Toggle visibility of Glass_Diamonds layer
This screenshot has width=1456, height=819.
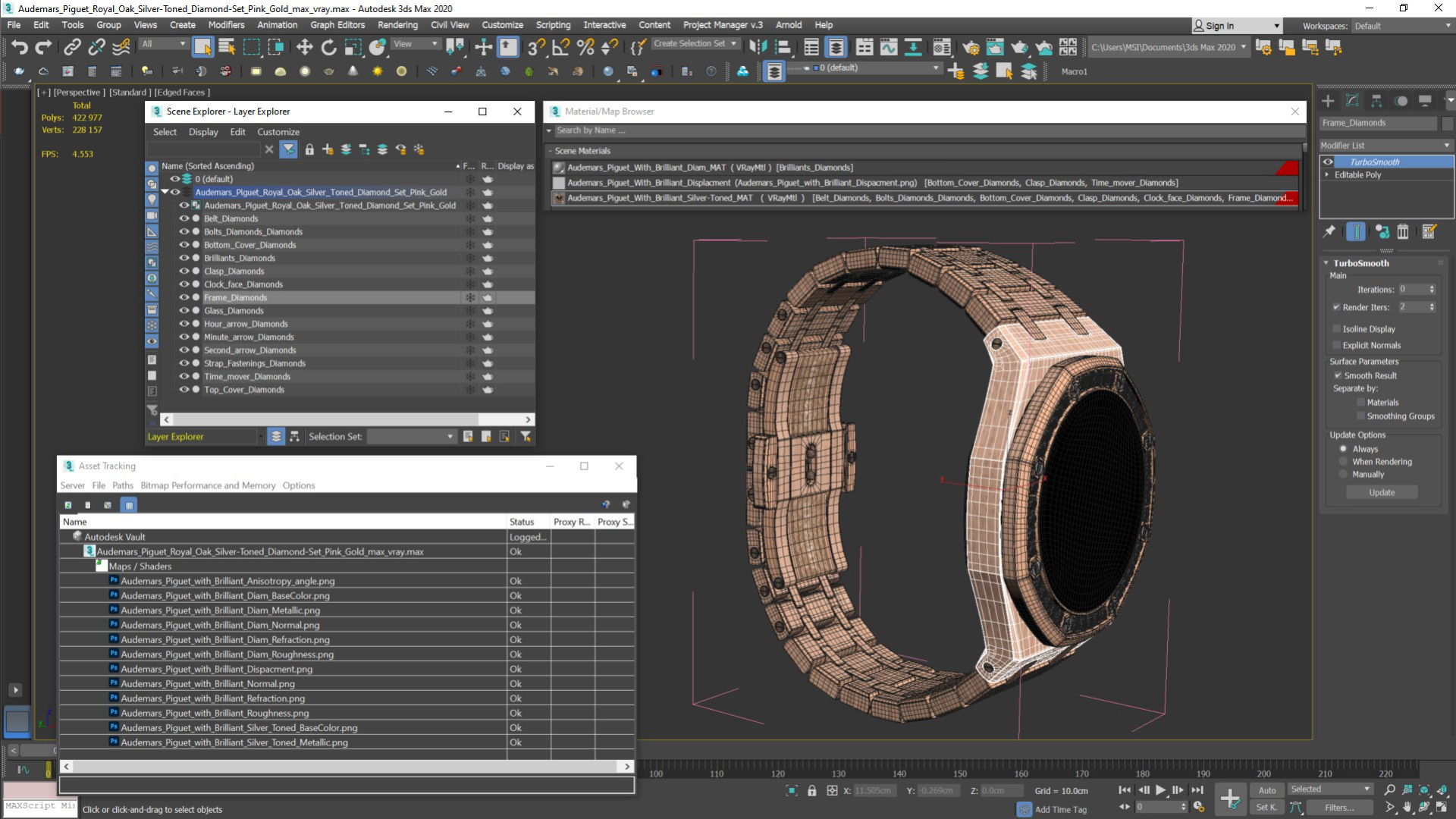click(184, 311)
